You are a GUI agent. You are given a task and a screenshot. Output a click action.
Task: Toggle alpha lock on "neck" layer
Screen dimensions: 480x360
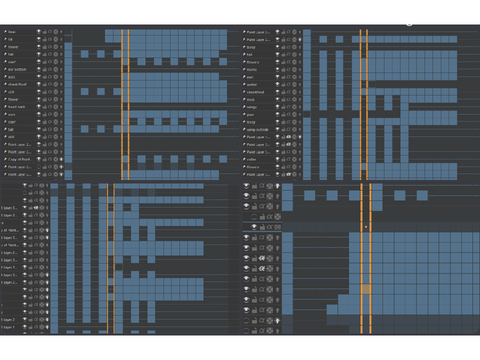point(294,99)
